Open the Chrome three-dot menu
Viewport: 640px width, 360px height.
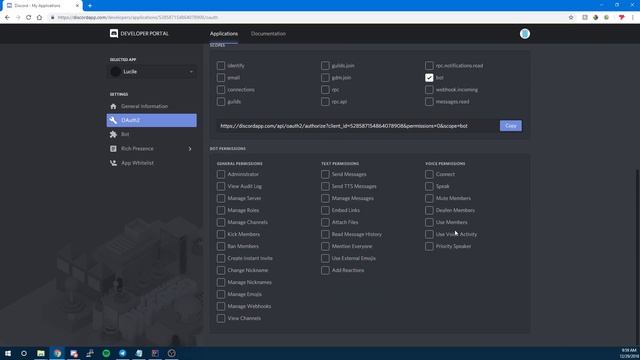point(633,18)
